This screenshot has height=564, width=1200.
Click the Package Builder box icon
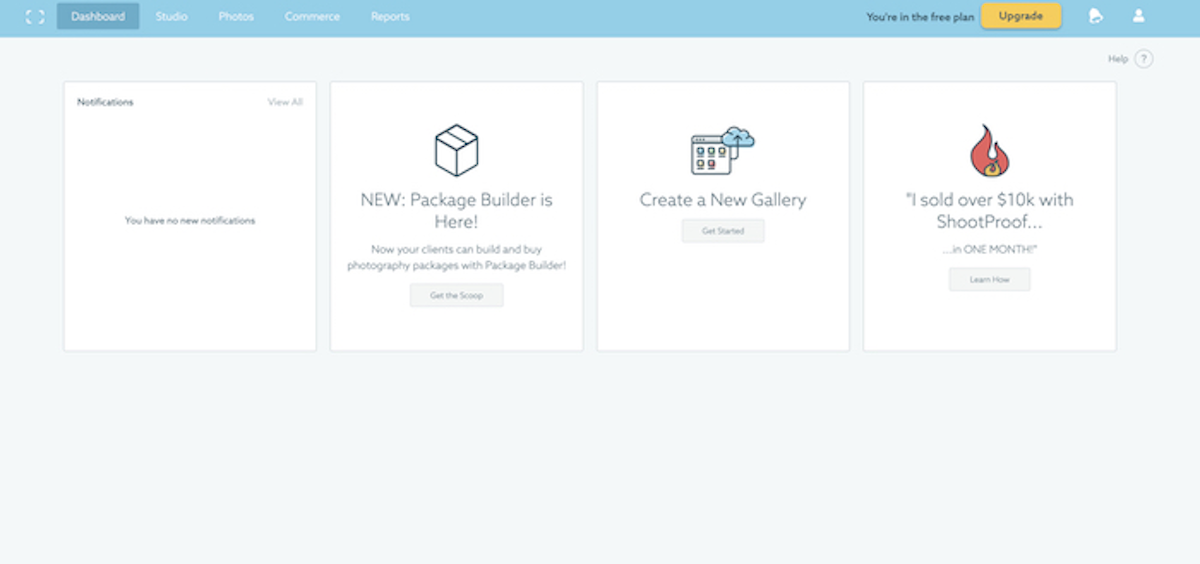(x=456, y=150)
